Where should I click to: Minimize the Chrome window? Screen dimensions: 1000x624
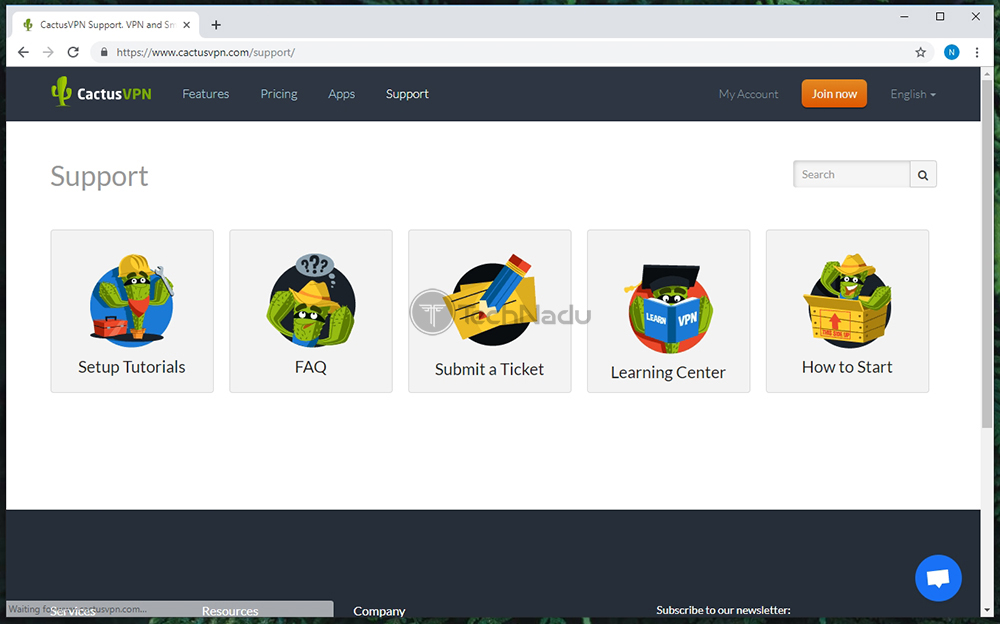pos(904,17)
